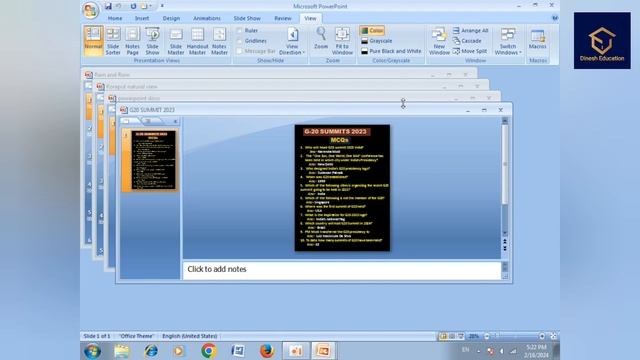This screenshot has height=360, width=640.
Task: Start Slide Show from ribbon
Action: [x=152, y=40]
